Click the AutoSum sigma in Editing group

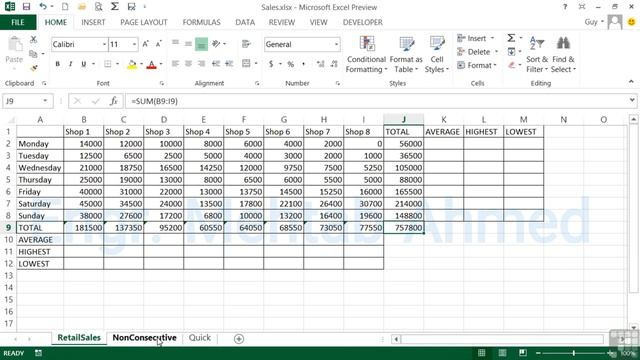click(511, 38)
